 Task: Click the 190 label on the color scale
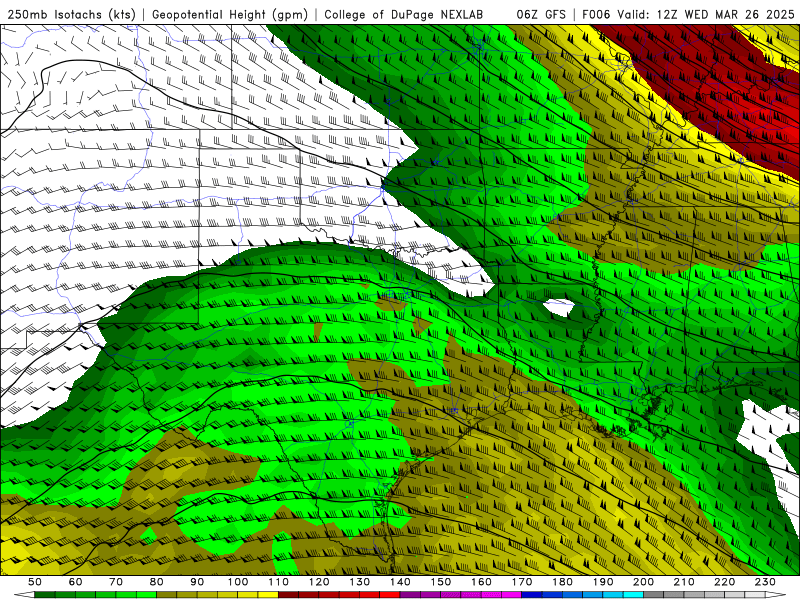coord(603,582)
